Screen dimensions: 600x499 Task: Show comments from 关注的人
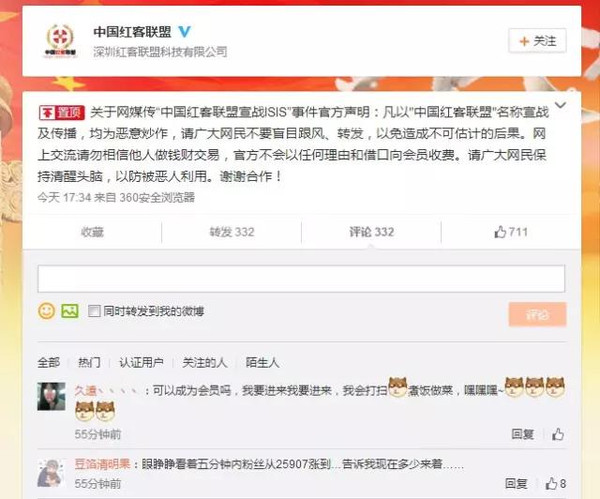coord(205,362)
